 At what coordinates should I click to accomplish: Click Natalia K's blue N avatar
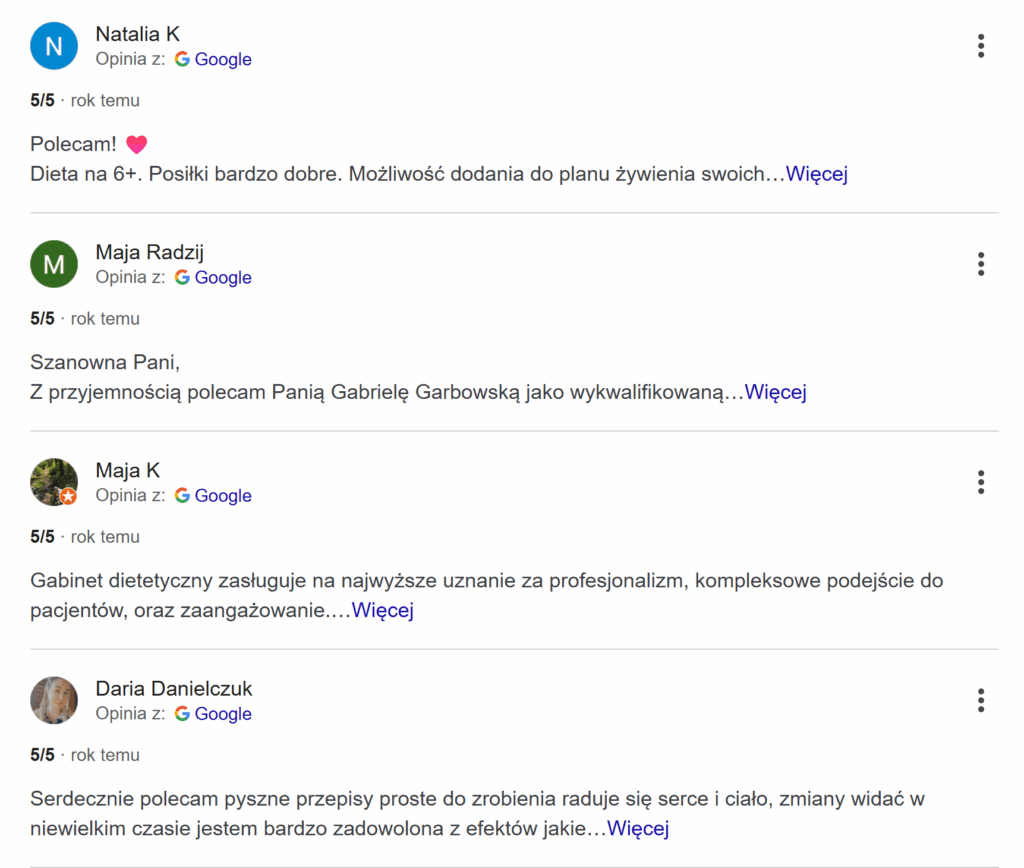point(54,46)
